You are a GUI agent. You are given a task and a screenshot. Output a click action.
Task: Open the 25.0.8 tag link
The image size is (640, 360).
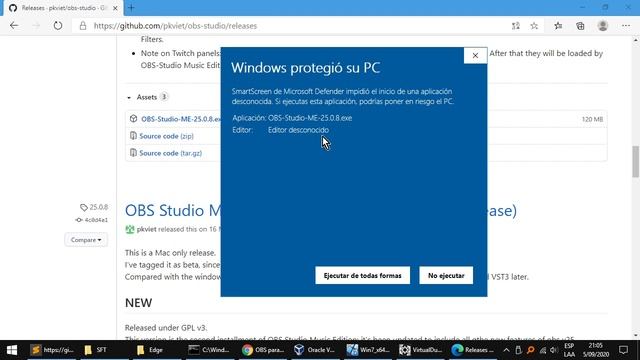(94, 207)
